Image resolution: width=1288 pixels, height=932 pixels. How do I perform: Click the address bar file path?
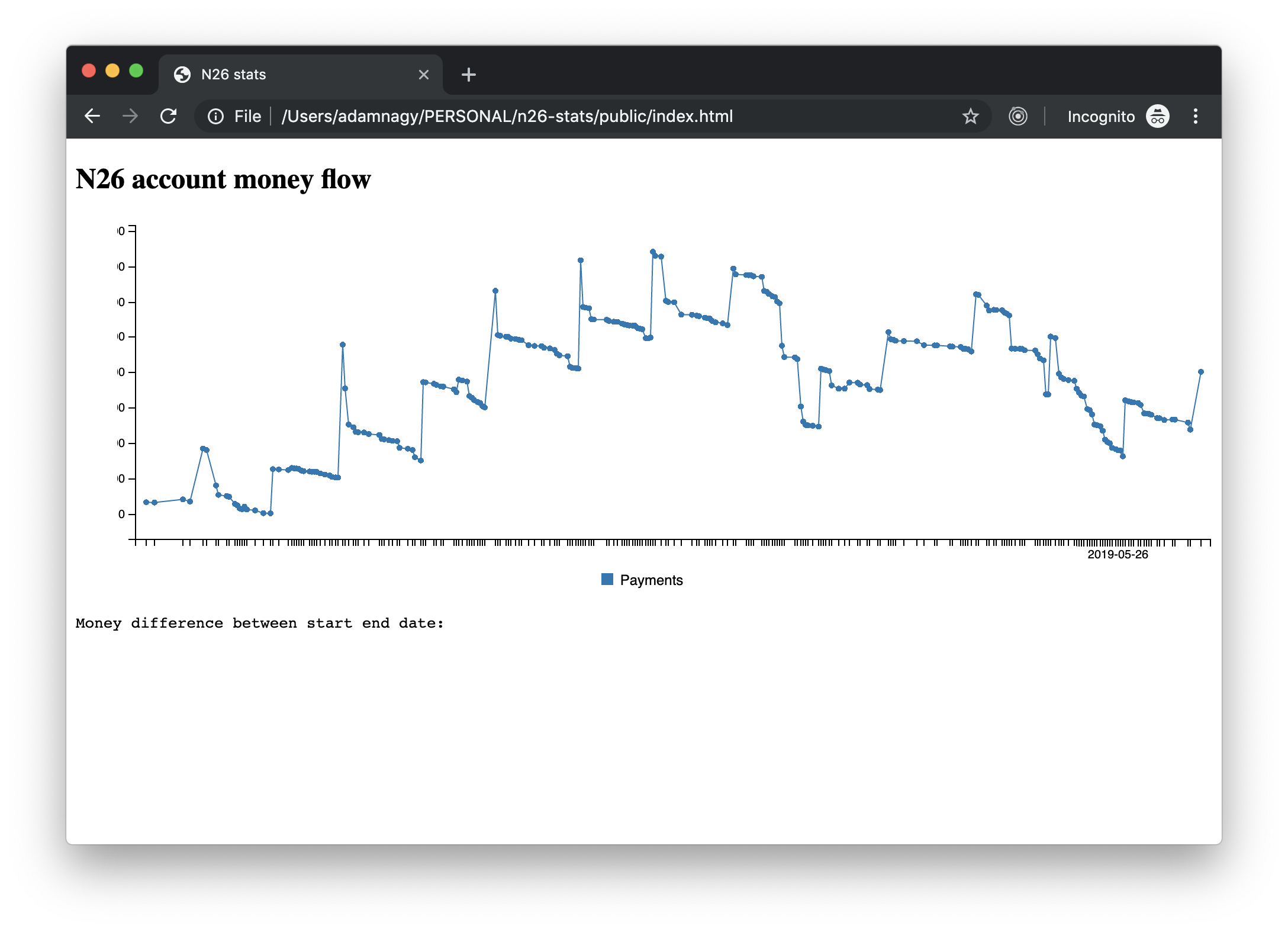(507, 116)
